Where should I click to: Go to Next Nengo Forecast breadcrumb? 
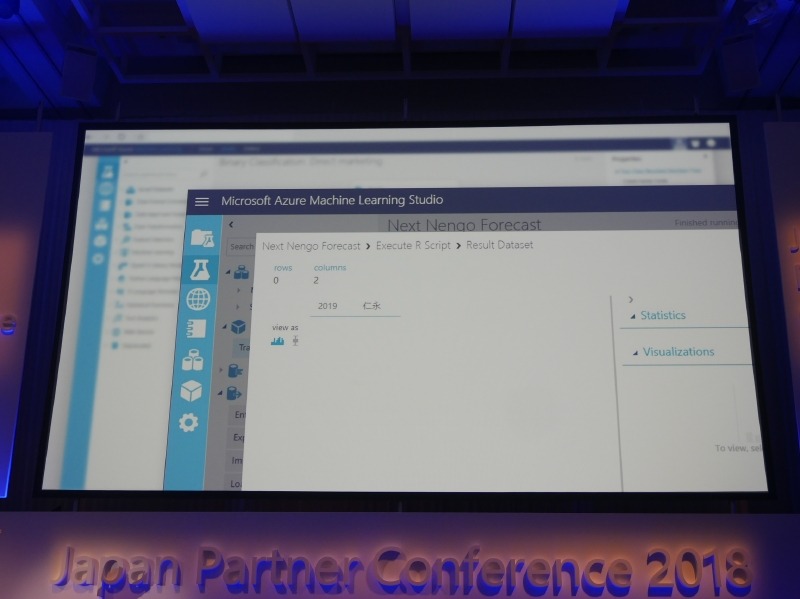click(x=311, y=246)
